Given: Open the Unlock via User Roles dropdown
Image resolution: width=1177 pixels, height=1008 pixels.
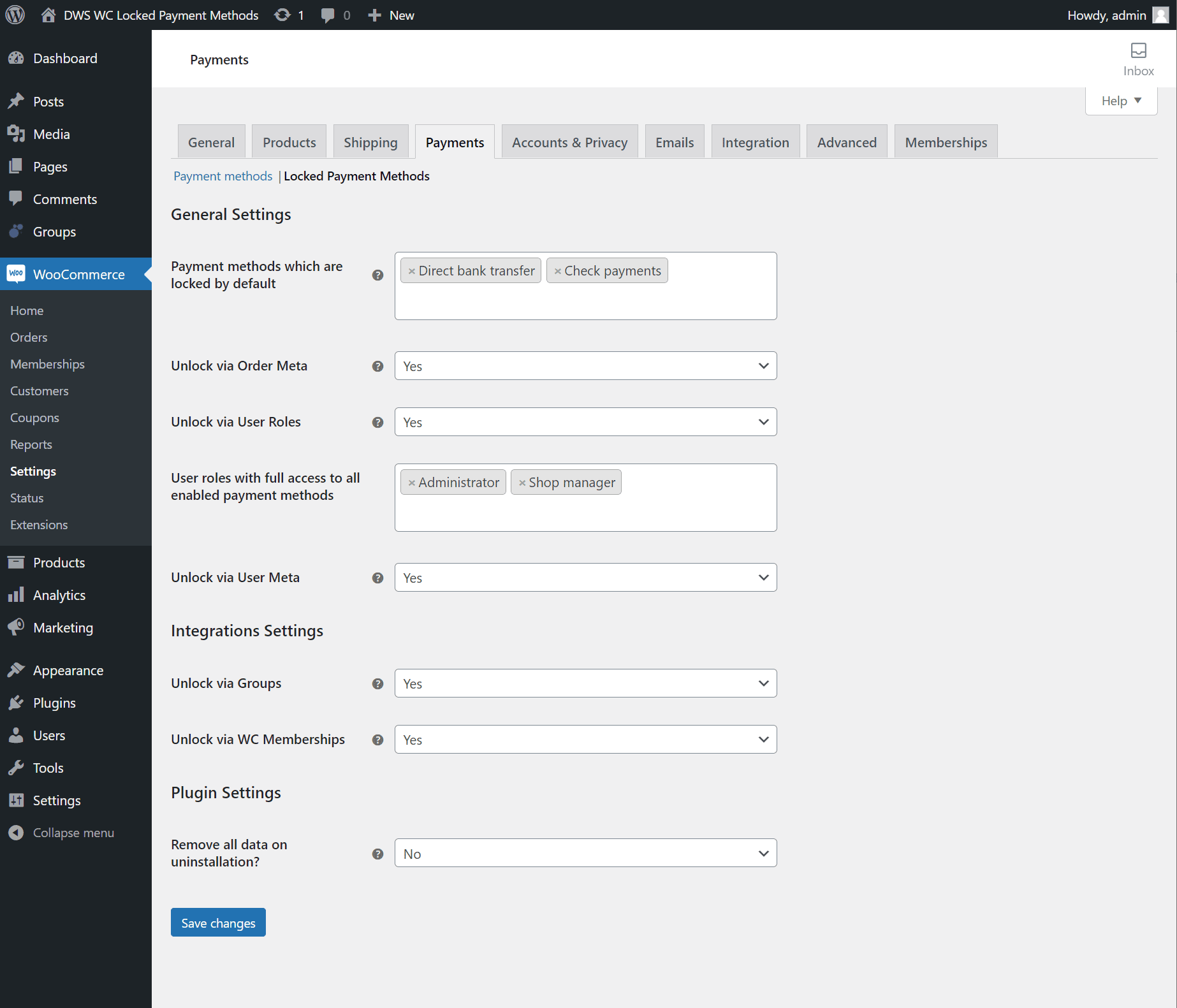Looking at the screenshot, I should (x=585, y=422).
